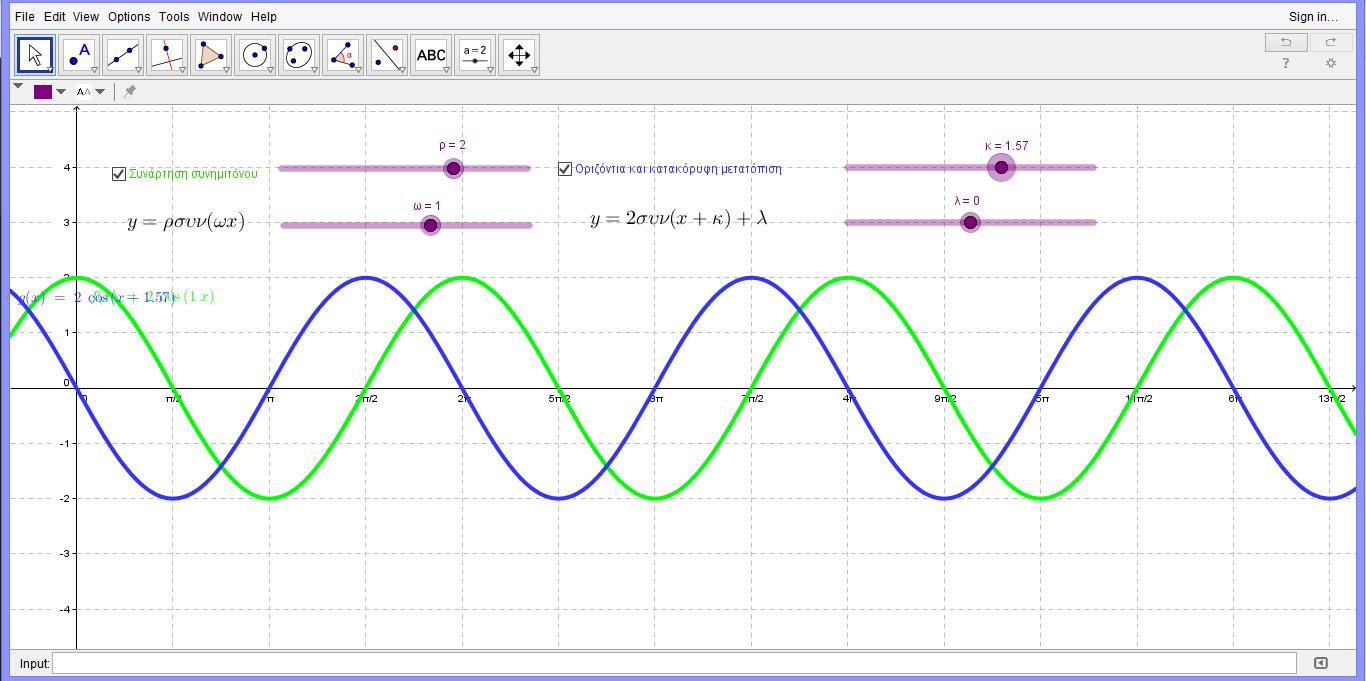The image size is (1366, 681).
Task: Click the κ = 1.57 slider handle
Action: pyautogui.click(x=1001, y=167)
